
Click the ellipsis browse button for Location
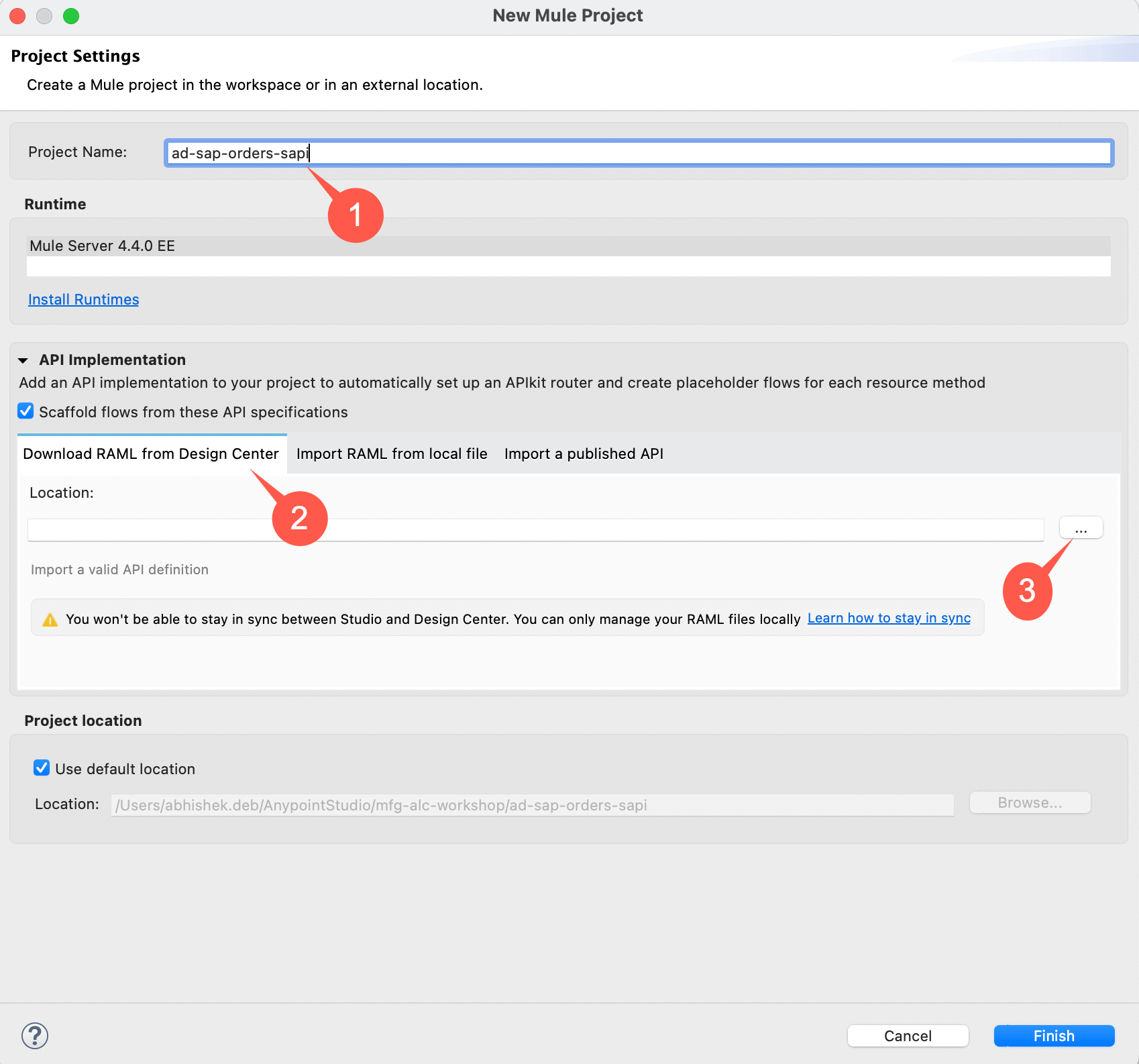1081,528
